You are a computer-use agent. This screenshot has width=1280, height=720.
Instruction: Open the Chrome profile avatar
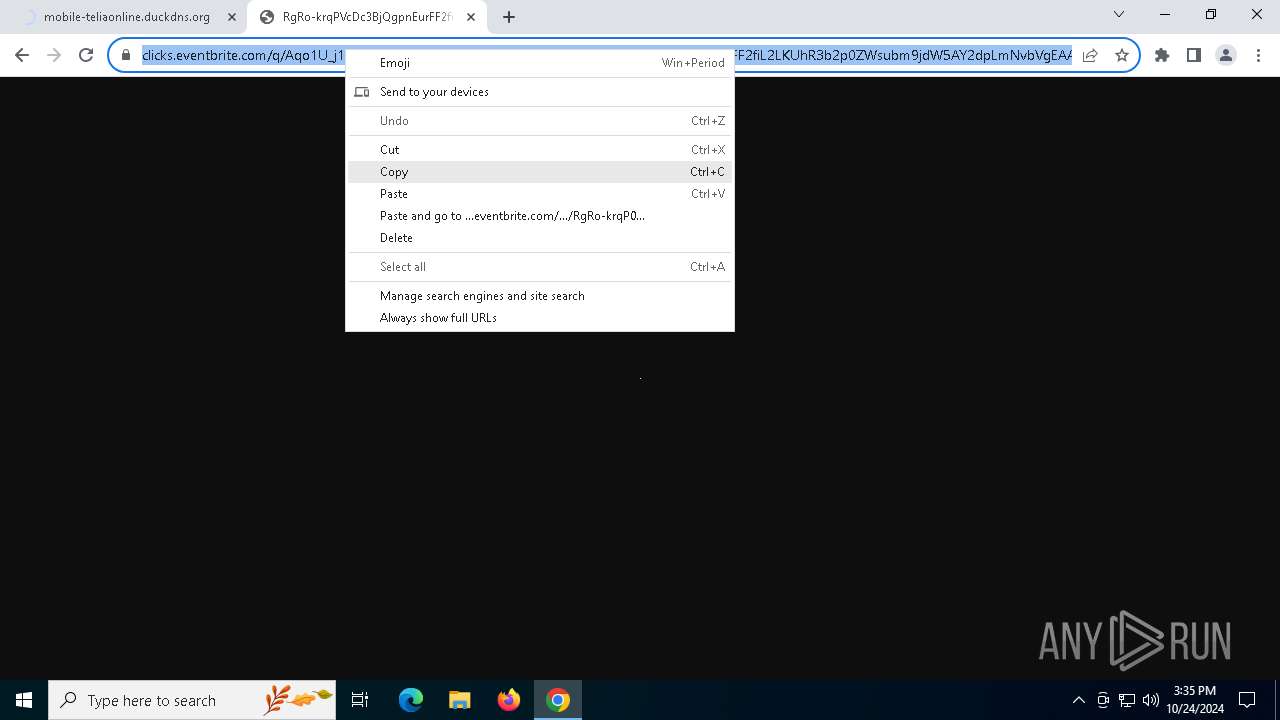[1226, 55]
